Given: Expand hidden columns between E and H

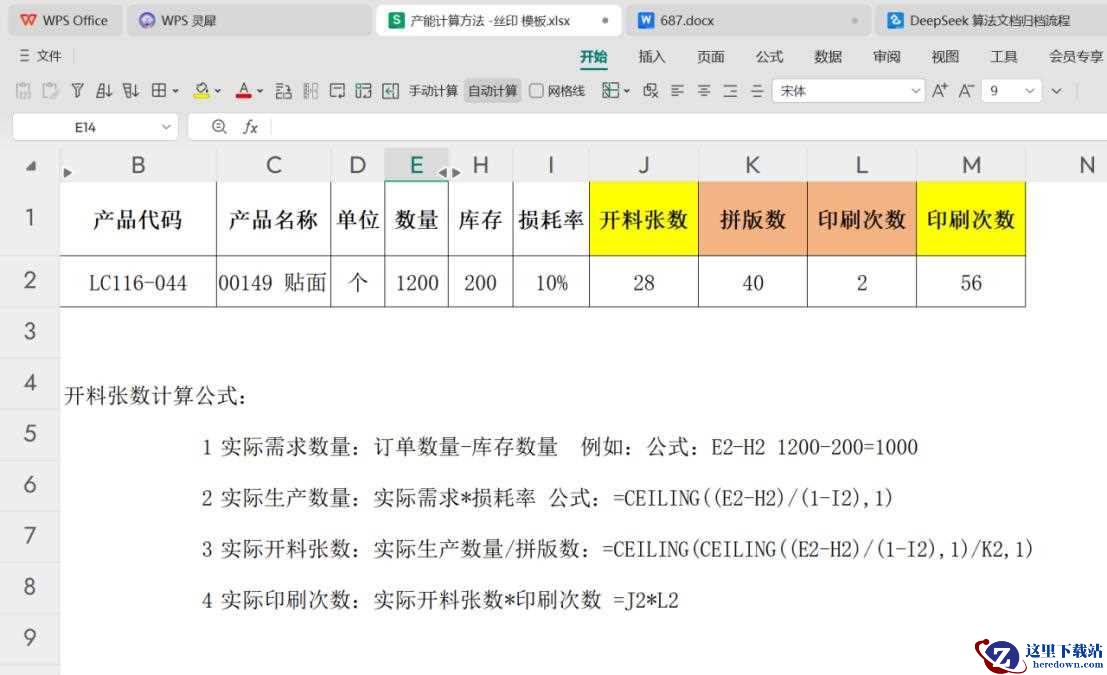Looking at the screenshot, I should point(450,172).
